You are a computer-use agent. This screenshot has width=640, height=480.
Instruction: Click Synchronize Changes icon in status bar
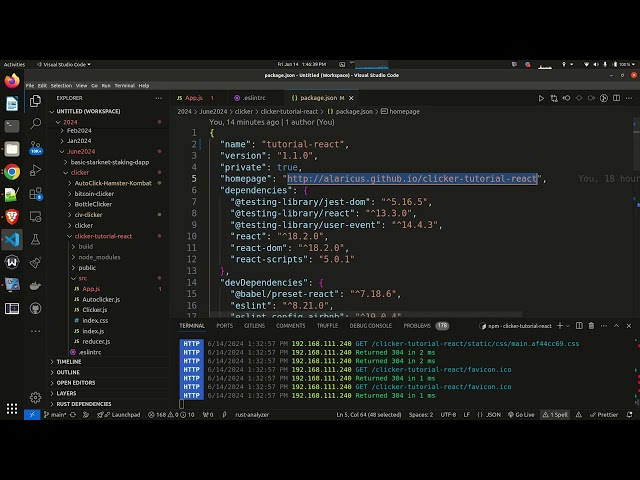tap(73, 415)
